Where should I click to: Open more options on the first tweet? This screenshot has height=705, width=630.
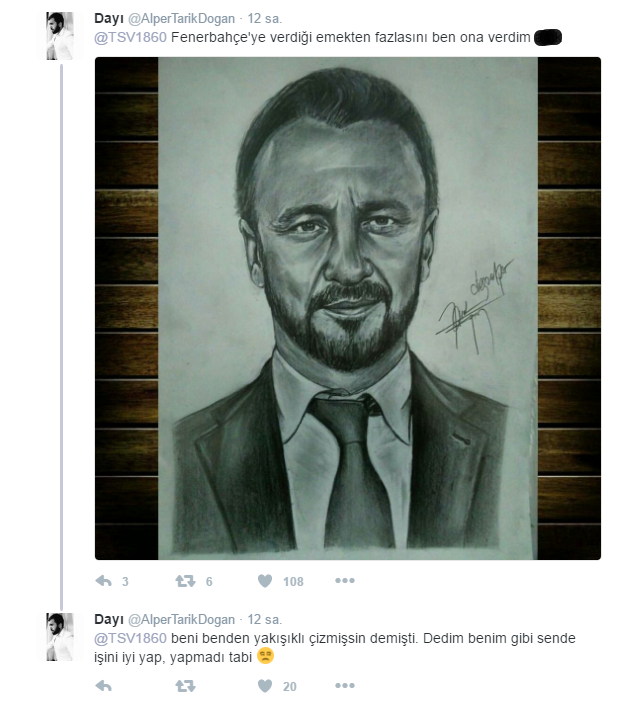click(x=345, y=580)
